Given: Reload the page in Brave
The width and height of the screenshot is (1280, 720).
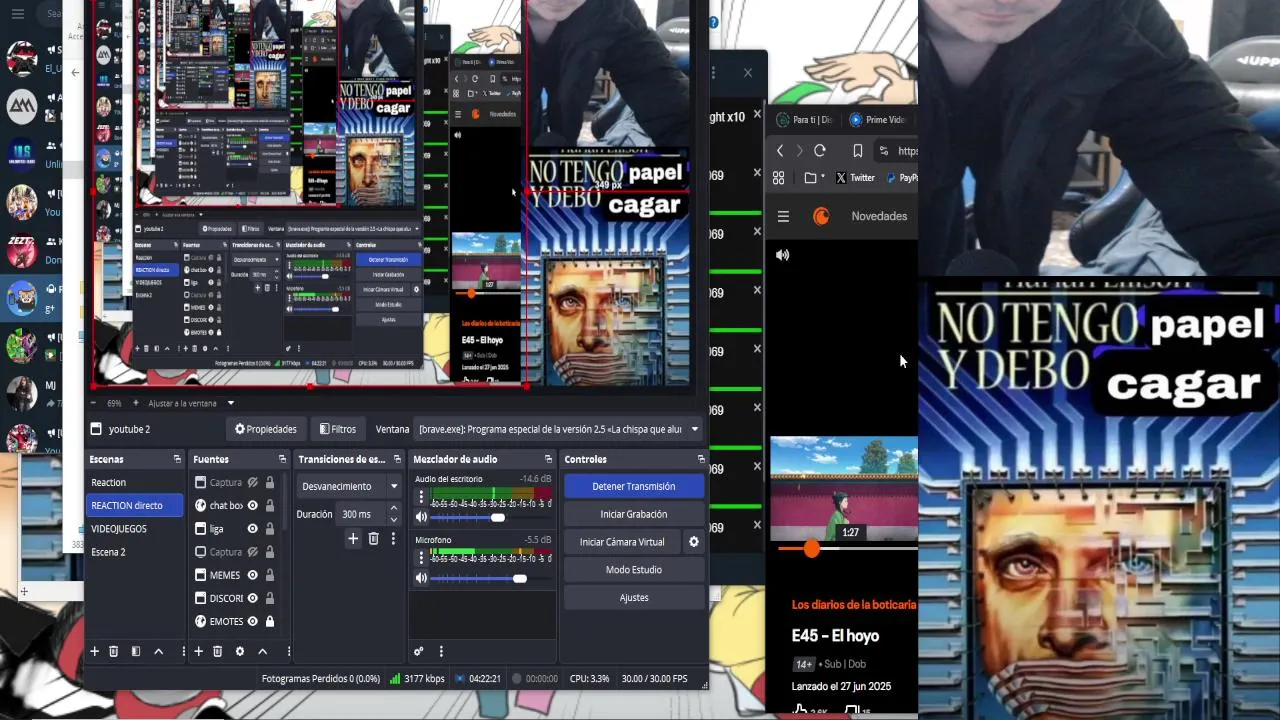Looking at the screenshot, I should coord(820,151).
